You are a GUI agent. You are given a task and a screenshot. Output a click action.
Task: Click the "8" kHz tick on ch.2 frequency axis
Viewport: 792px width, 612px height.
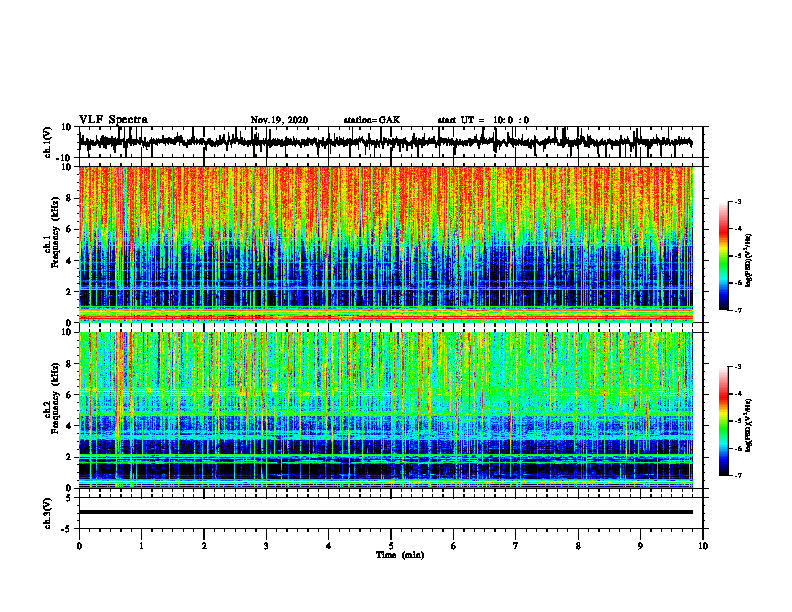pyautogui.click(x=69, y=364)
